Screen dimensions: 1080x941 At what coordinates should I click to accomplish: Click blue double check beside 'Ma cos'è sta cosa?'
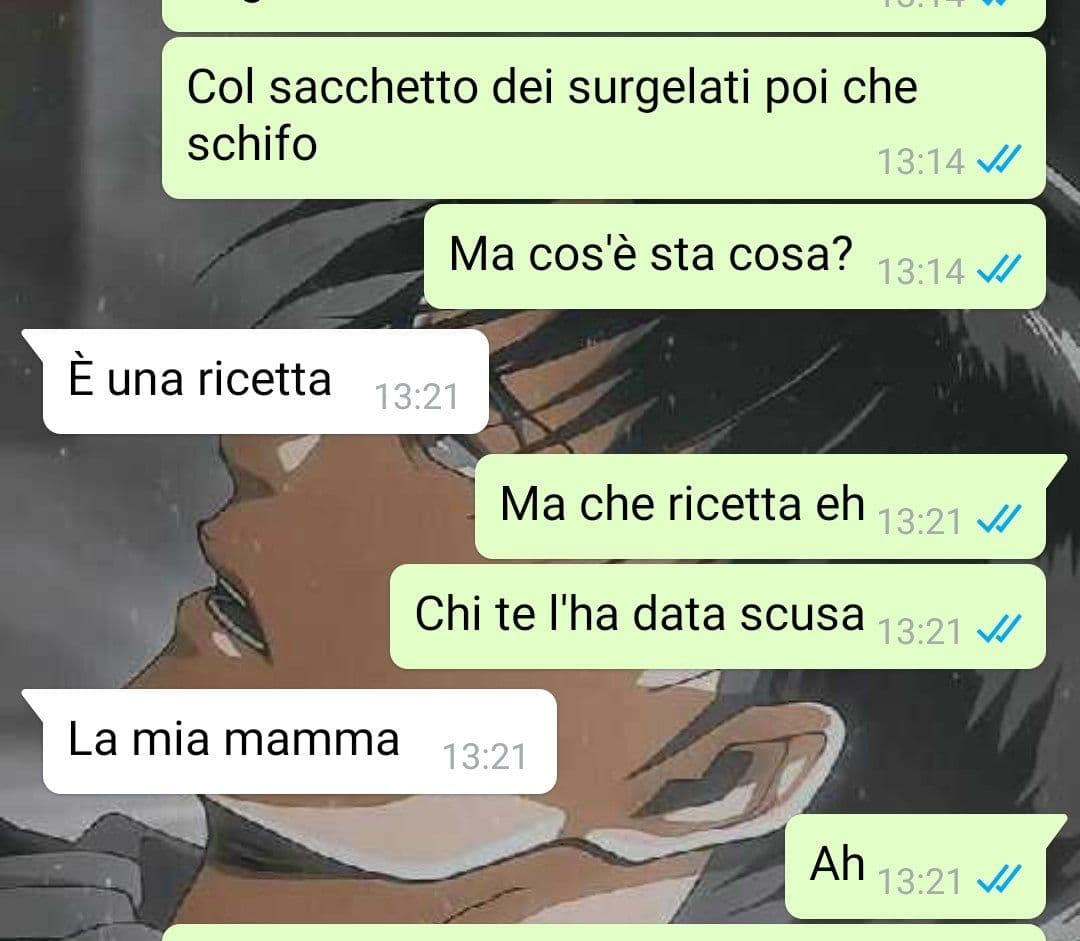(x=999, y=269)
